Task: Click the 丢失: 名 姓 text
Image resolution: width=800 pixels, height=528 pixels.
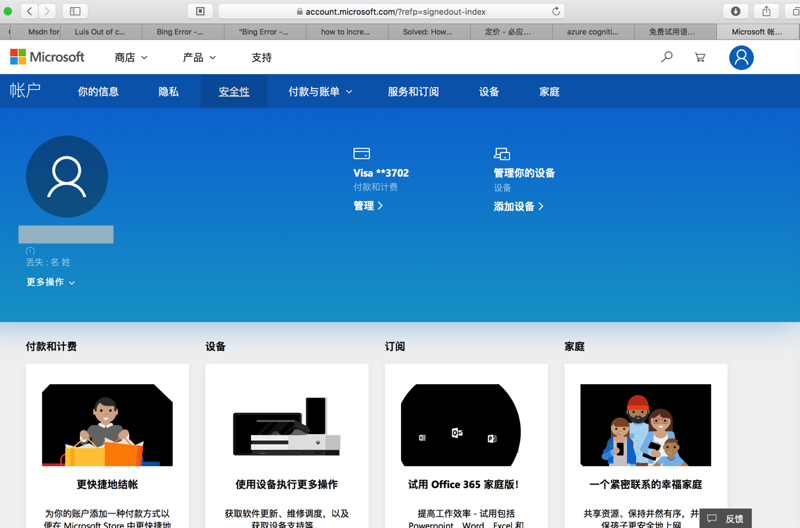Action: point(48,262)
